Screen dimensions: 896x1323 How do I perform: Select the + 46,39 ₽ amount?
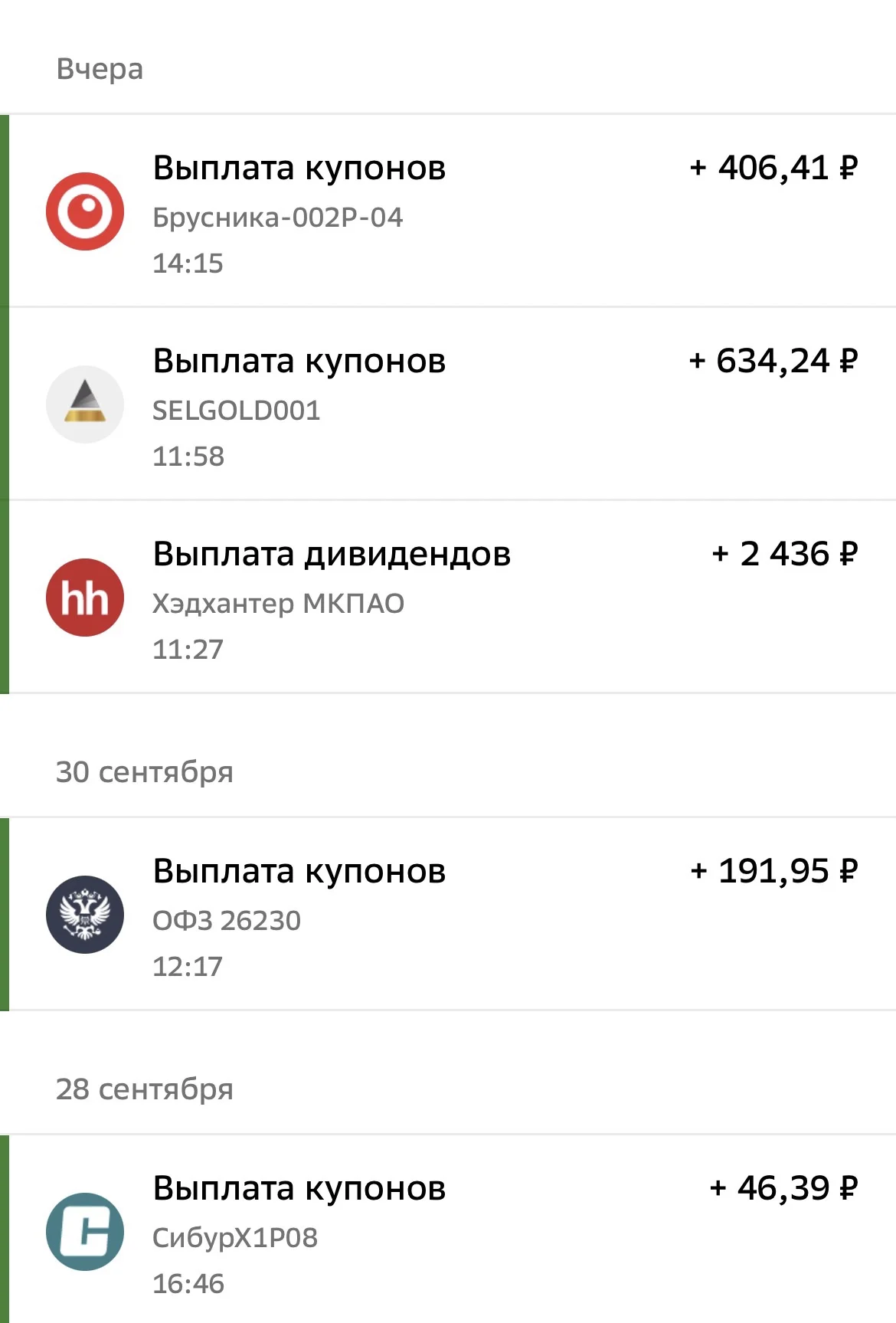[x=783, y=1188]
